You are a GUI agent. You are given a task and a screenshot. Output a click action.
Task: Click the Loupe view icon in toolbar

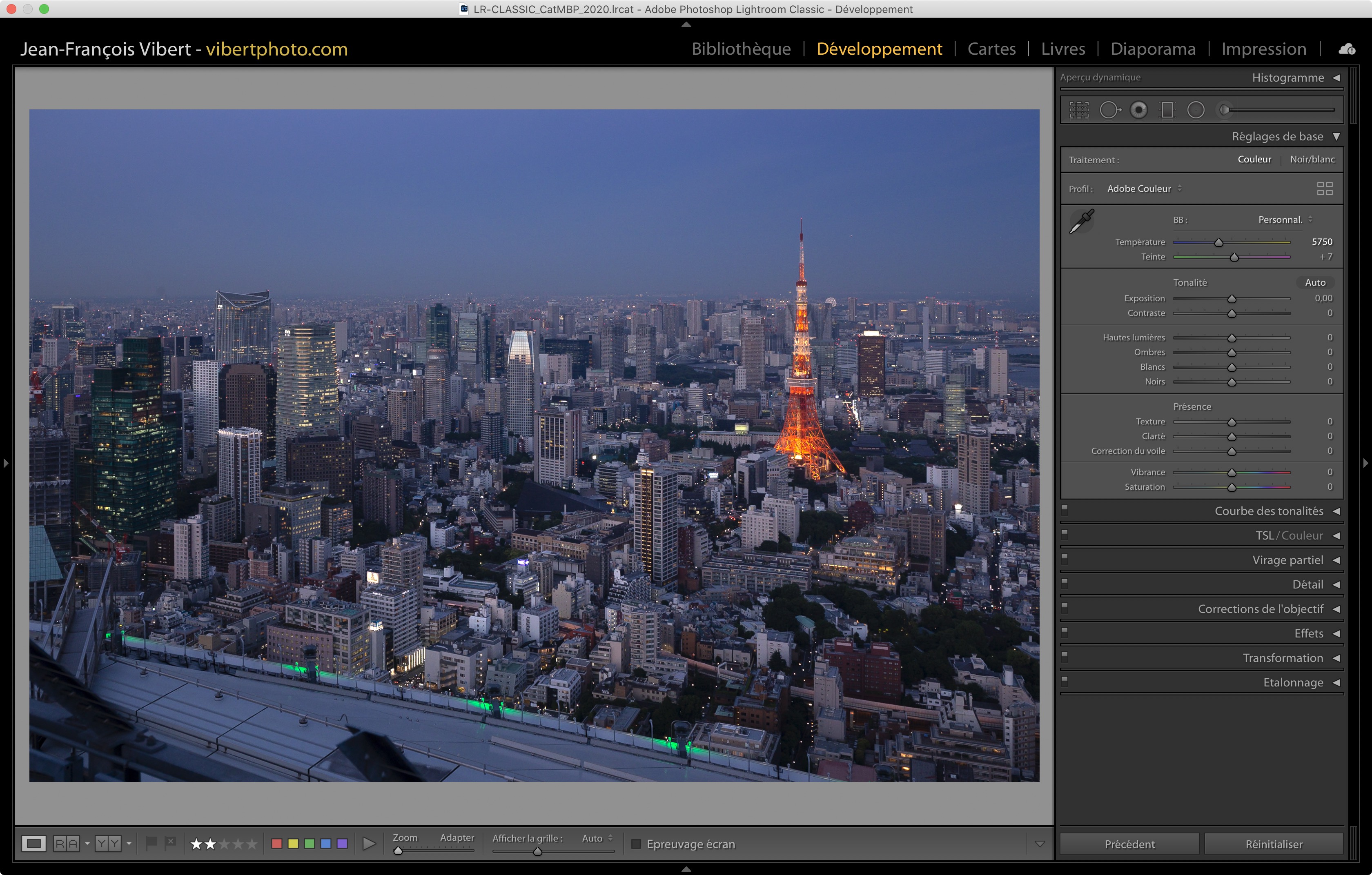(33, 844)
